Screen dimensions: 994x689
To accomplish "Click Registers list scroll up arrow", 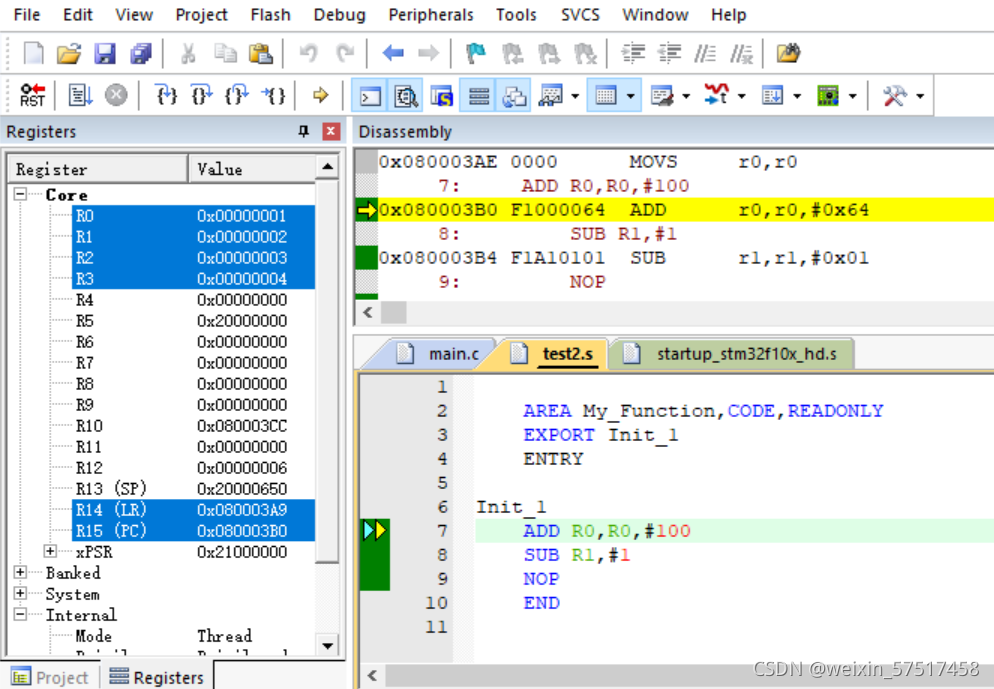I will pyautogui.click(x=328, y=167).
